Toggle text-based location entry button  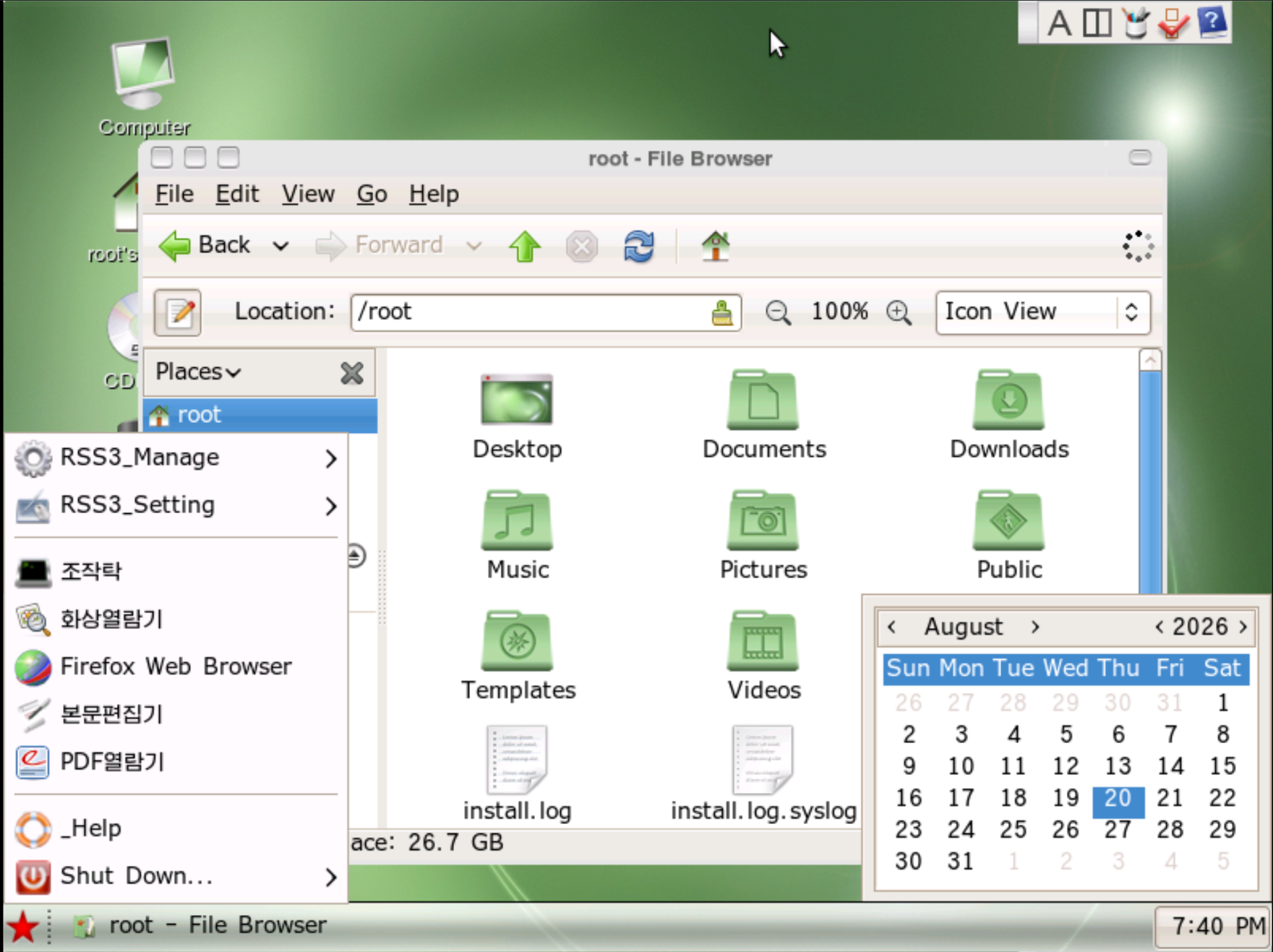pyautogui.click(x=178, y=313)
